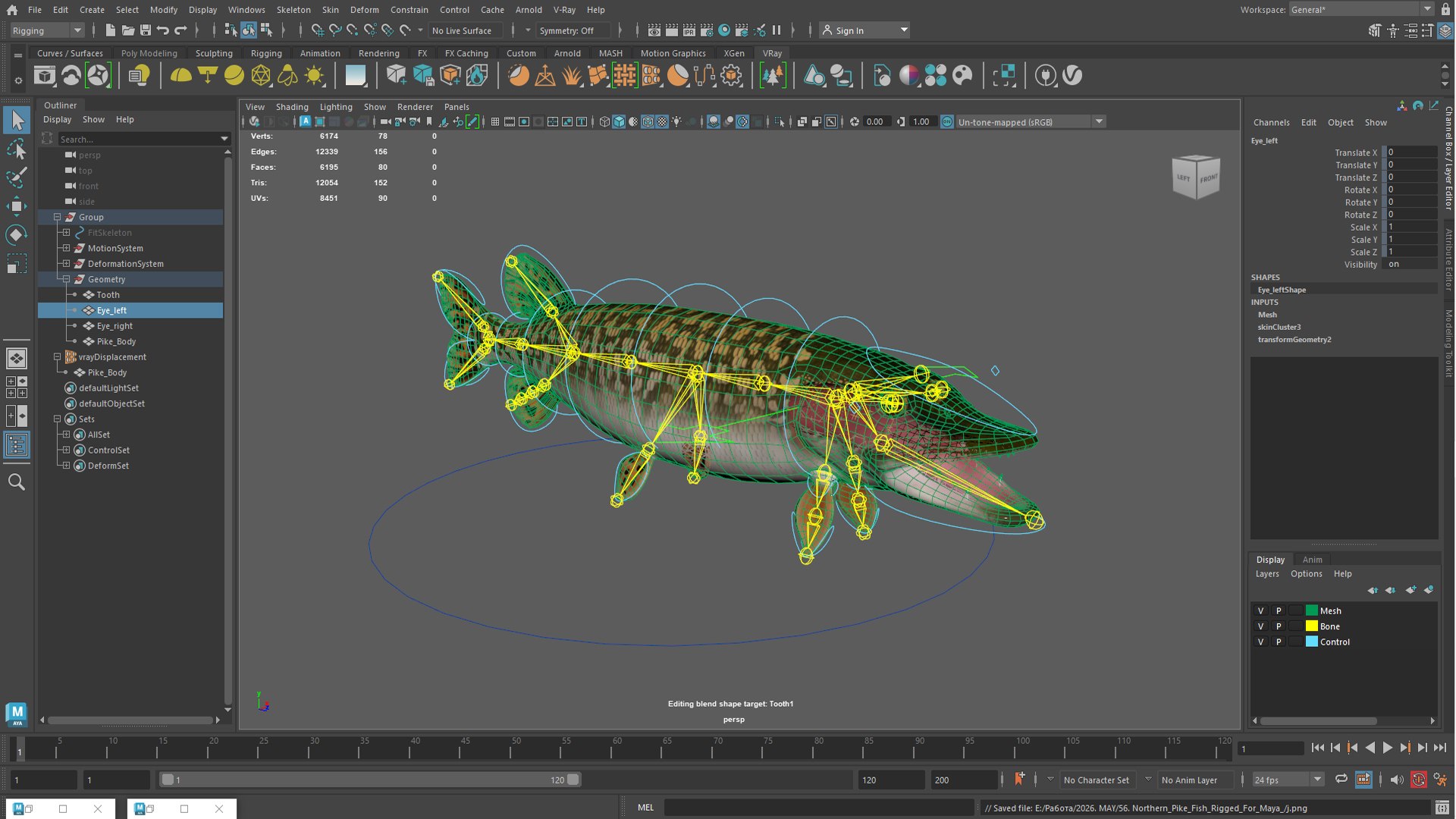The width and height of the screenshot is (1456, 819).
Task: Toggle visibility V of Mesh layer
Action: (1261, 610)
